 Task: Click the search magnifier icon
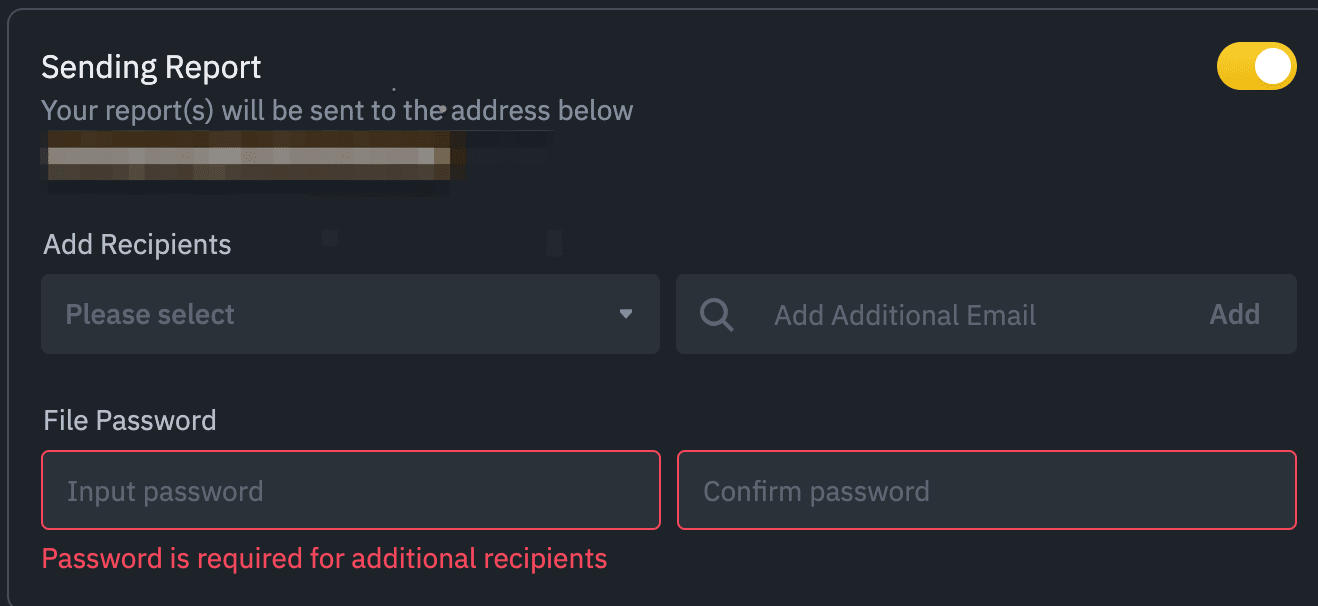coord(717,315)
